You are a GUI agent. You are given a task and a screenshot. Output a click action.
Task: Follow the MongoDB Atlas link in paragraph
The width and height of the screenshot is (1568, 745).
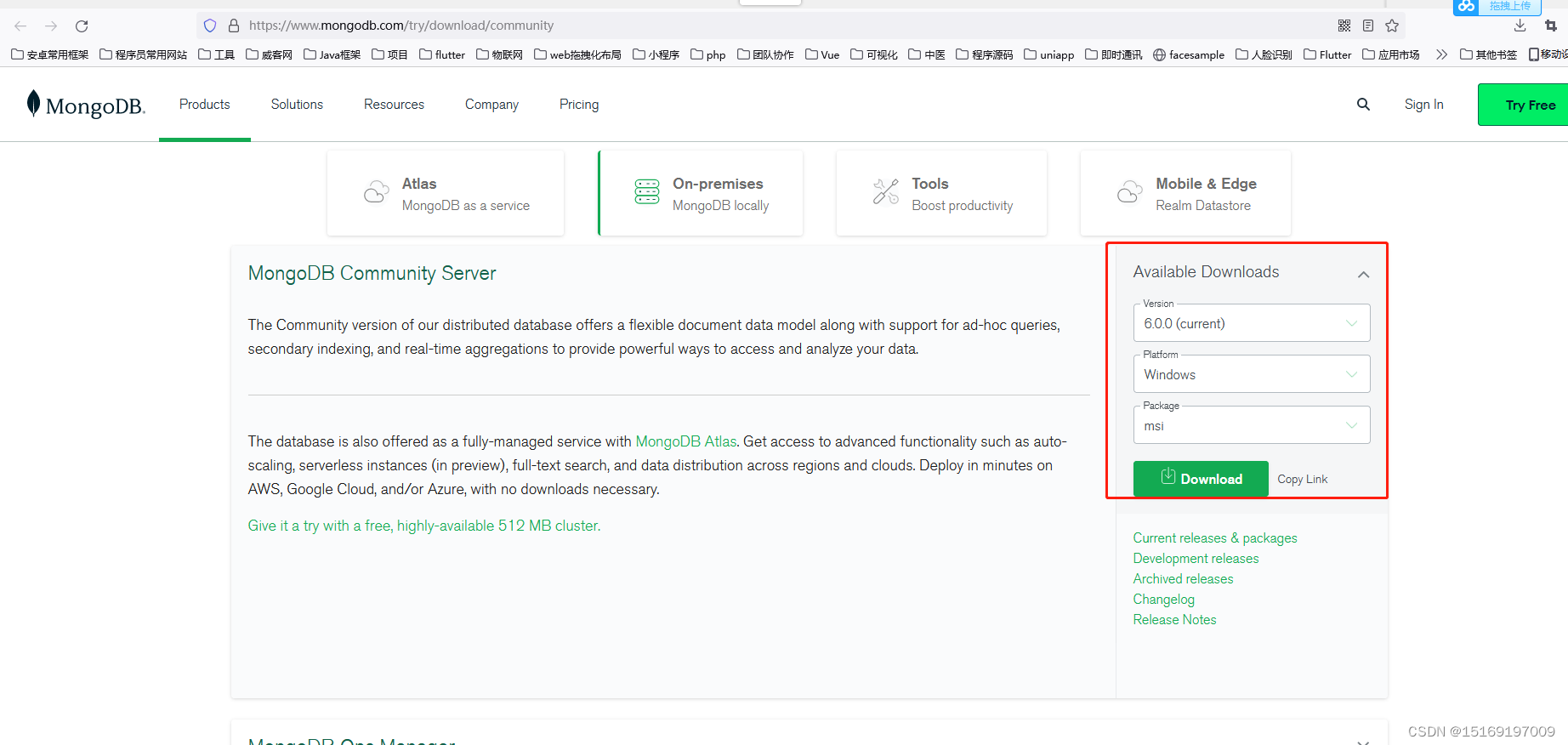coord(686,441)
